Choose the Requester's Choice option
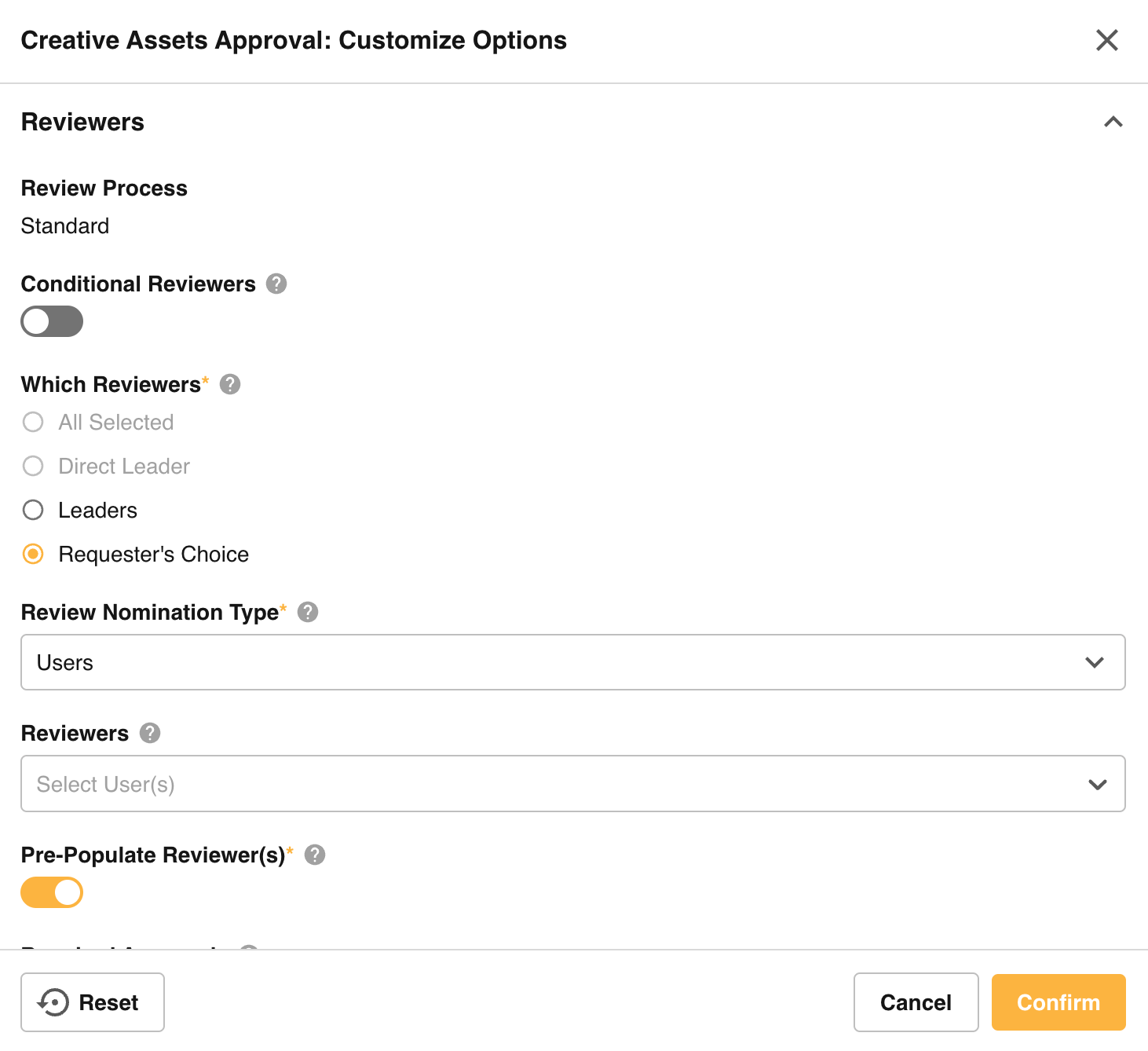 coord(33,554)
